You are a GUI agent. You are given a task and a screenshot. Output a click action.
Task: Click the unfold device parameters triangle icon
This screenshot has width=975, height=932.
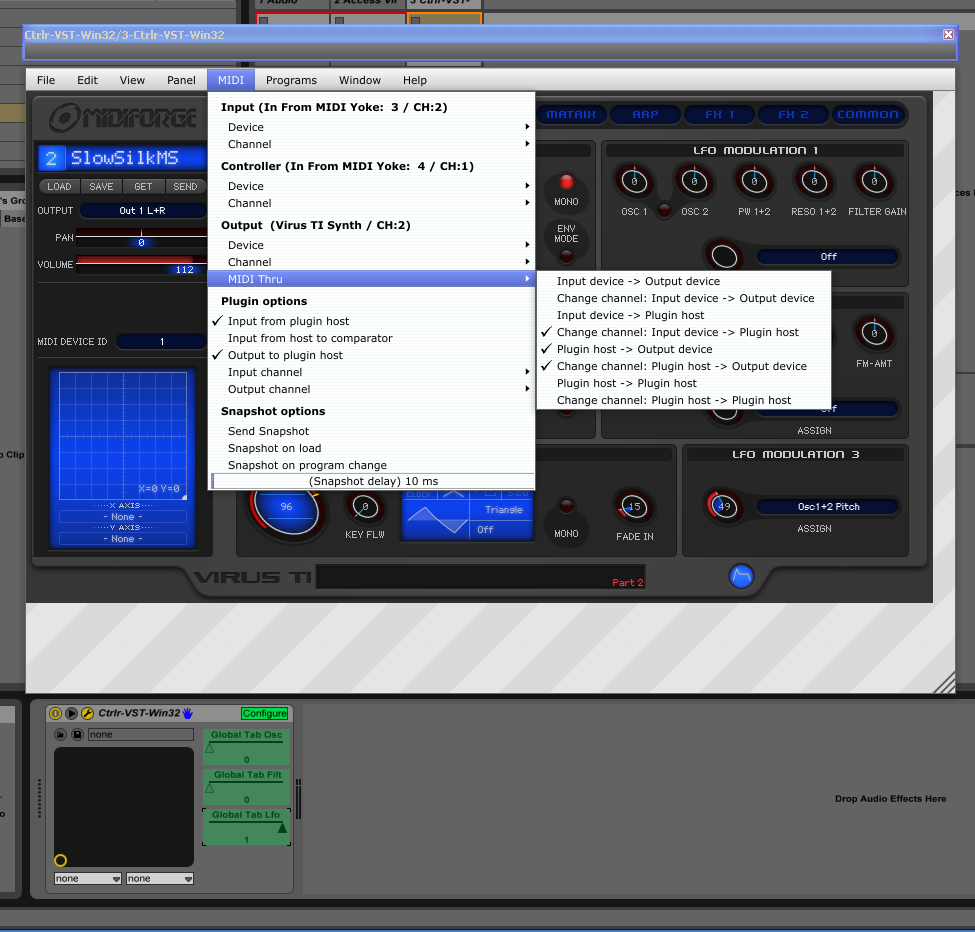click(x=71, y=713)
